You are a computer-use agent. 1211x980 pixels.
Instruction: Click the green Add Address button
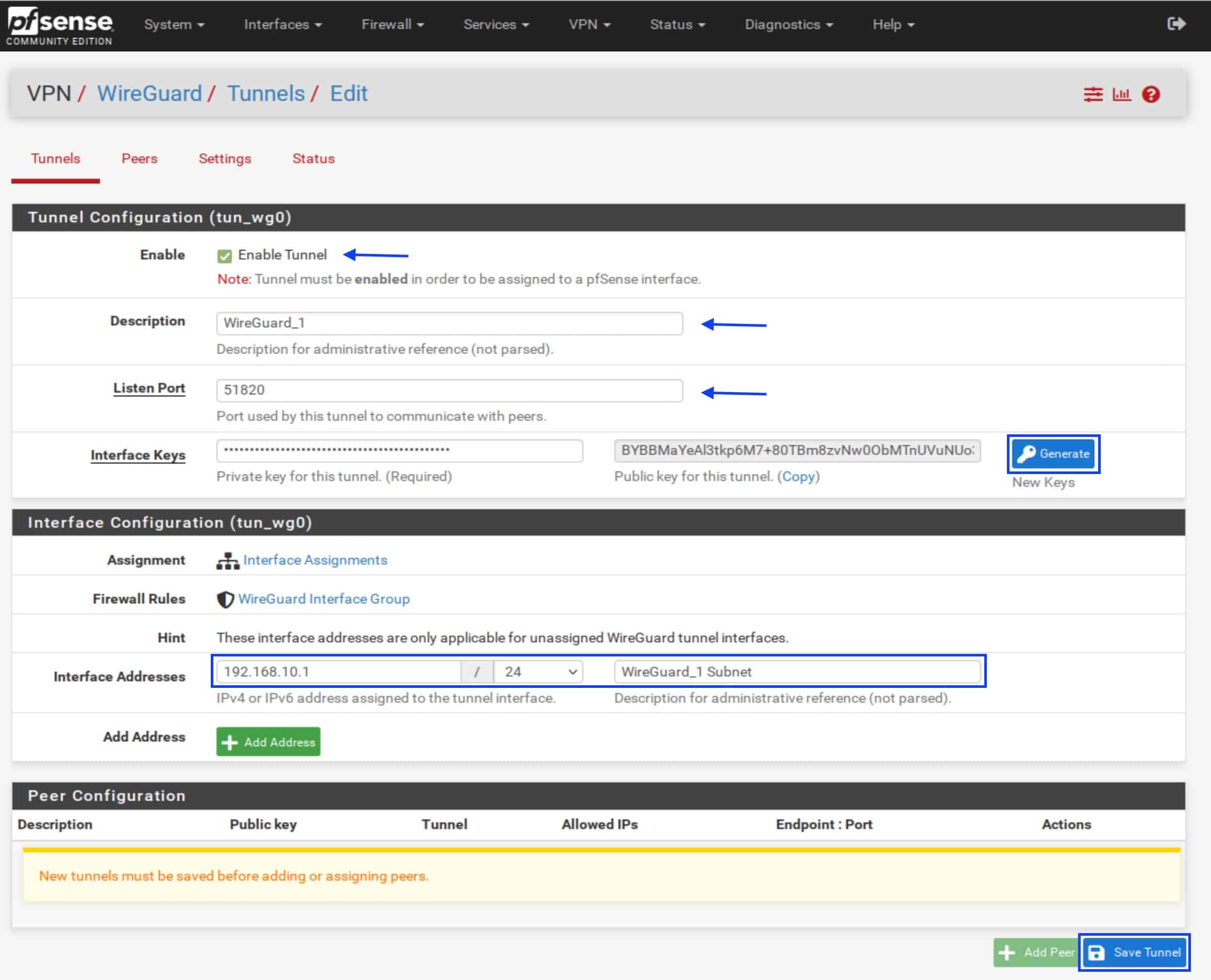pyautogui.click(x=268, y=742)
